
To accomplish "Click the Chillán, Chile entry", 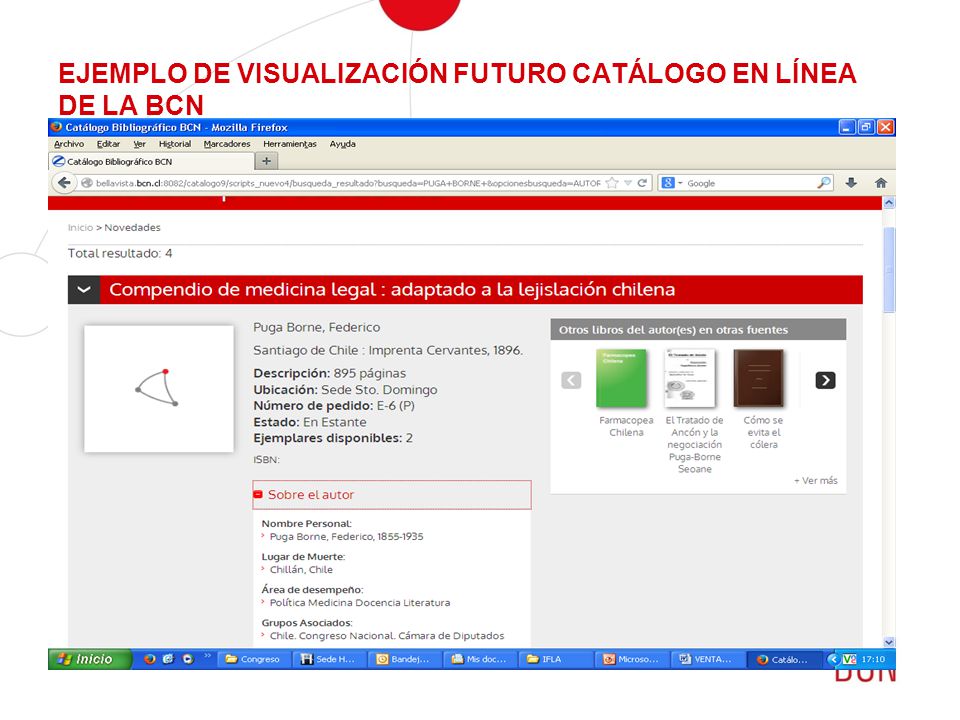I will pos(301,569).
